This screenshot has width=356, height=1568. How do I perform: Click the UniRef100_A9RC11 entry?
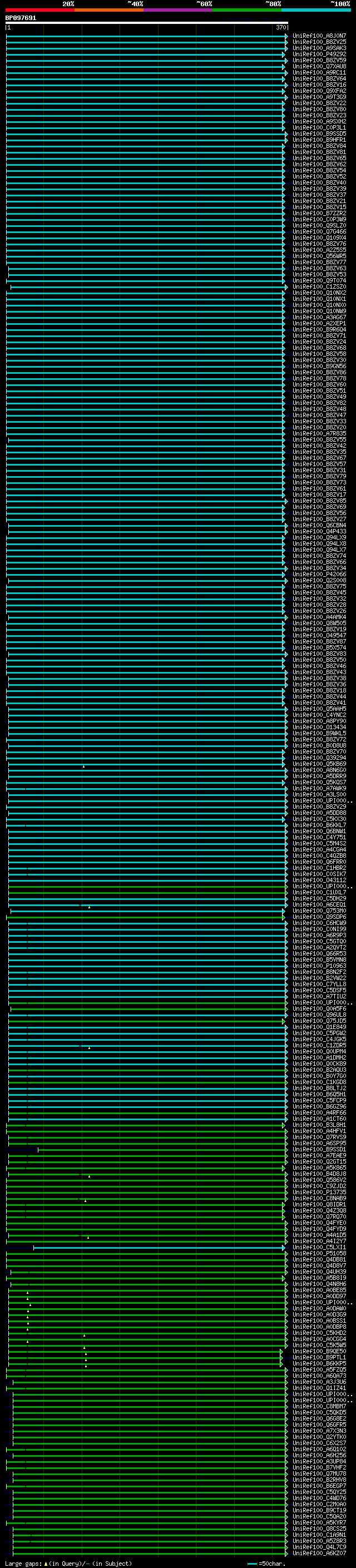click(319, 72)
